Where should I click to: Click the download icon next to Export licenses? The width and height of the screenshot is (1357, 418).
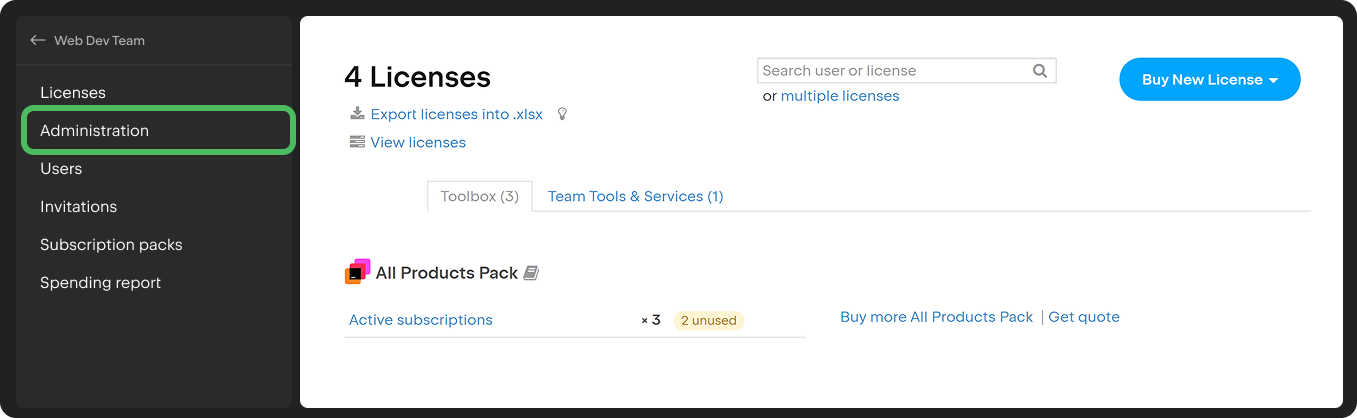356,114
